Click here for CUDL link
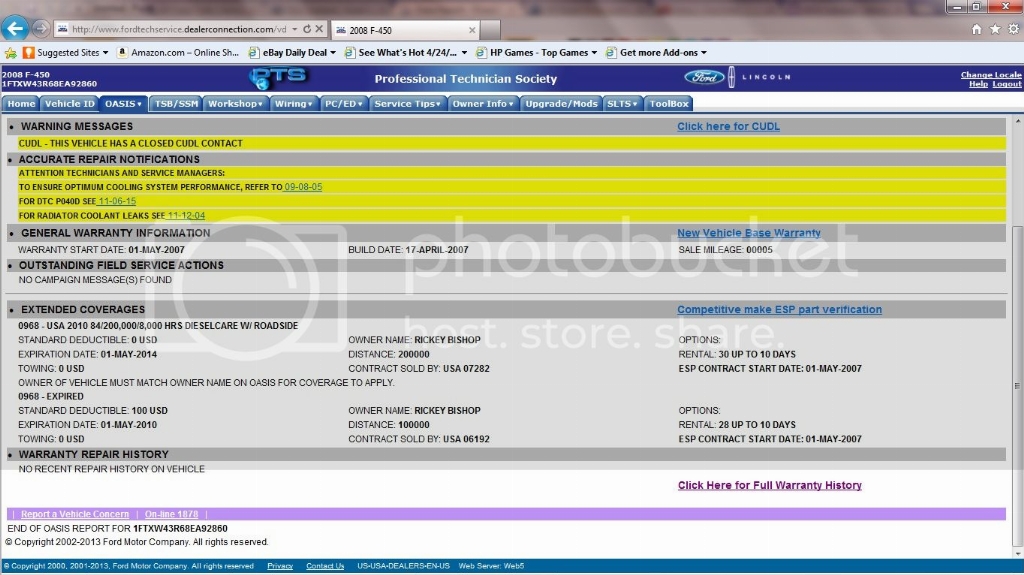This screenshot has width=1024, height=575. 728,126
